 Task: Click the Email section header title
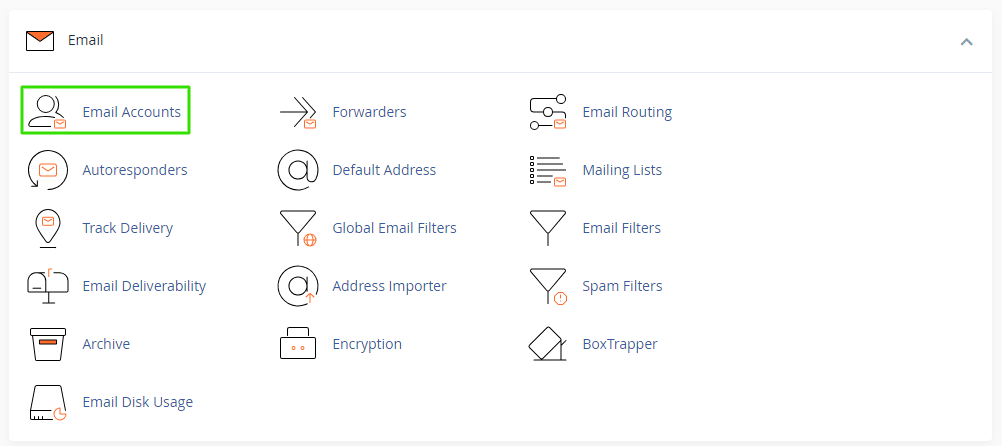(85, 40)
